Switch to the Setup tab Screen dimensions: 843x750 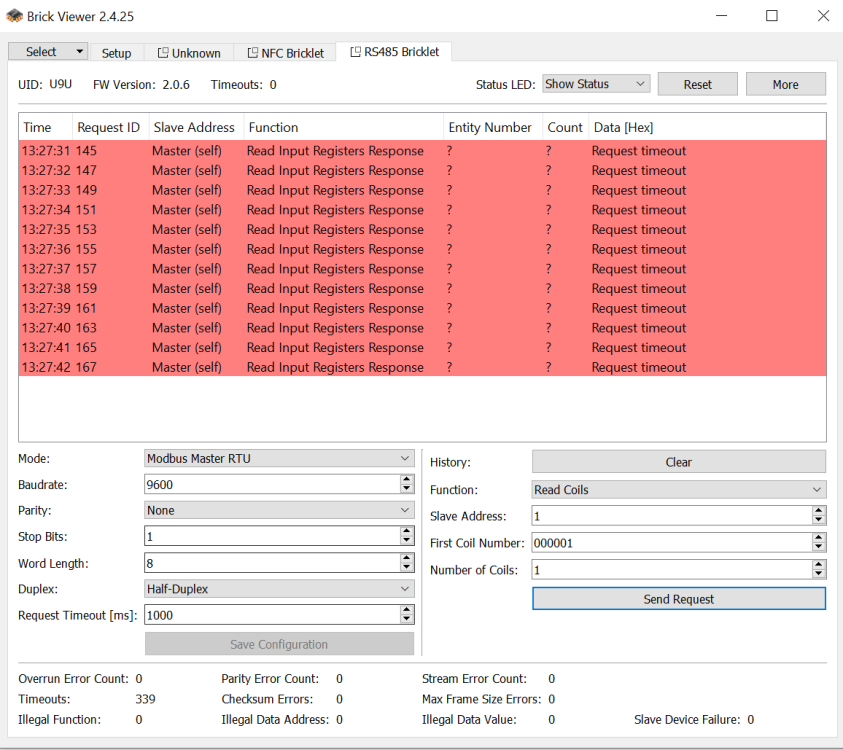pos(116,53)
